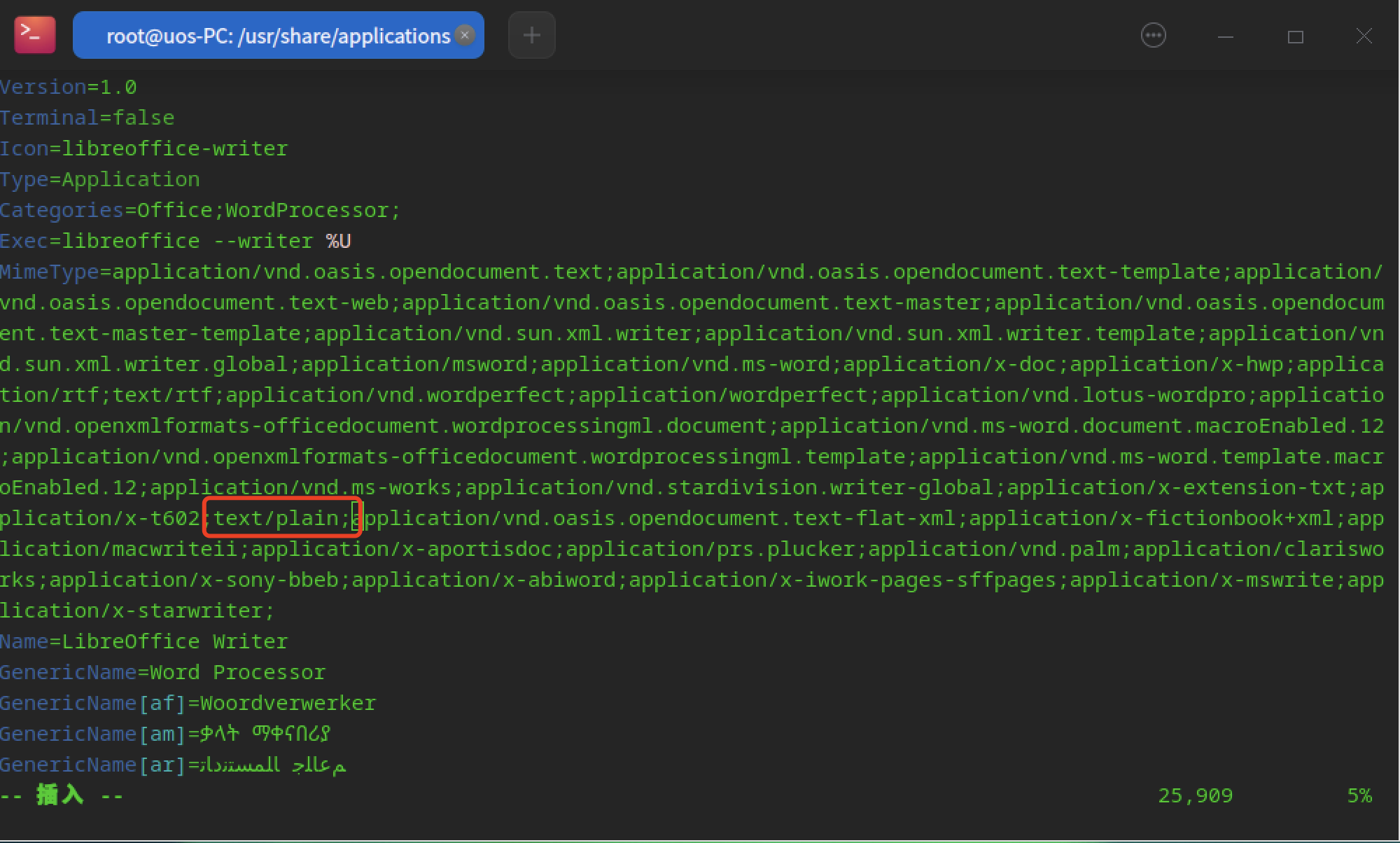Click on the Terminal=false line
This screenshot has height=843, width=1400.
[87, 118]
